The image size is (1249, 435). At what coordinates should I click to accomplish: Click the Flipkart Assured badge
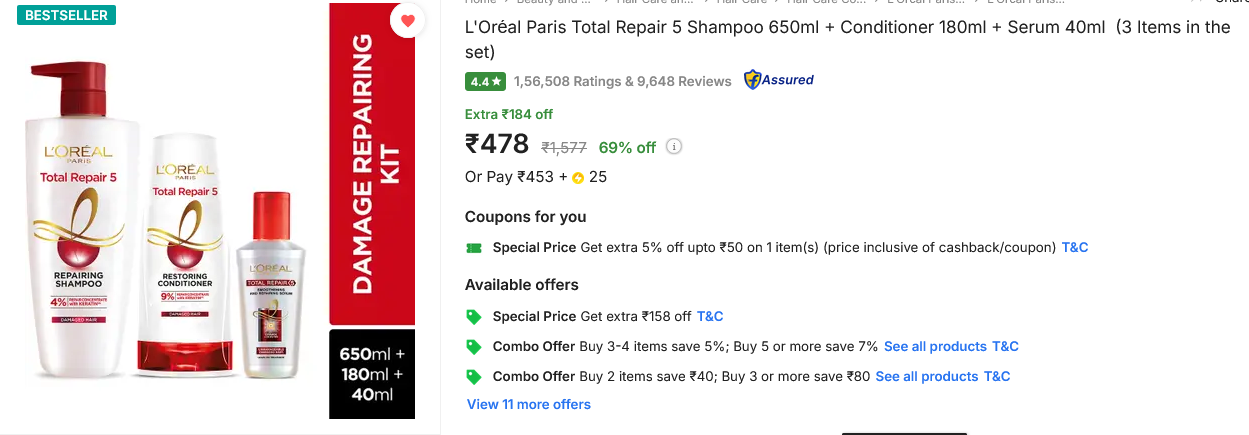(779, 80)
